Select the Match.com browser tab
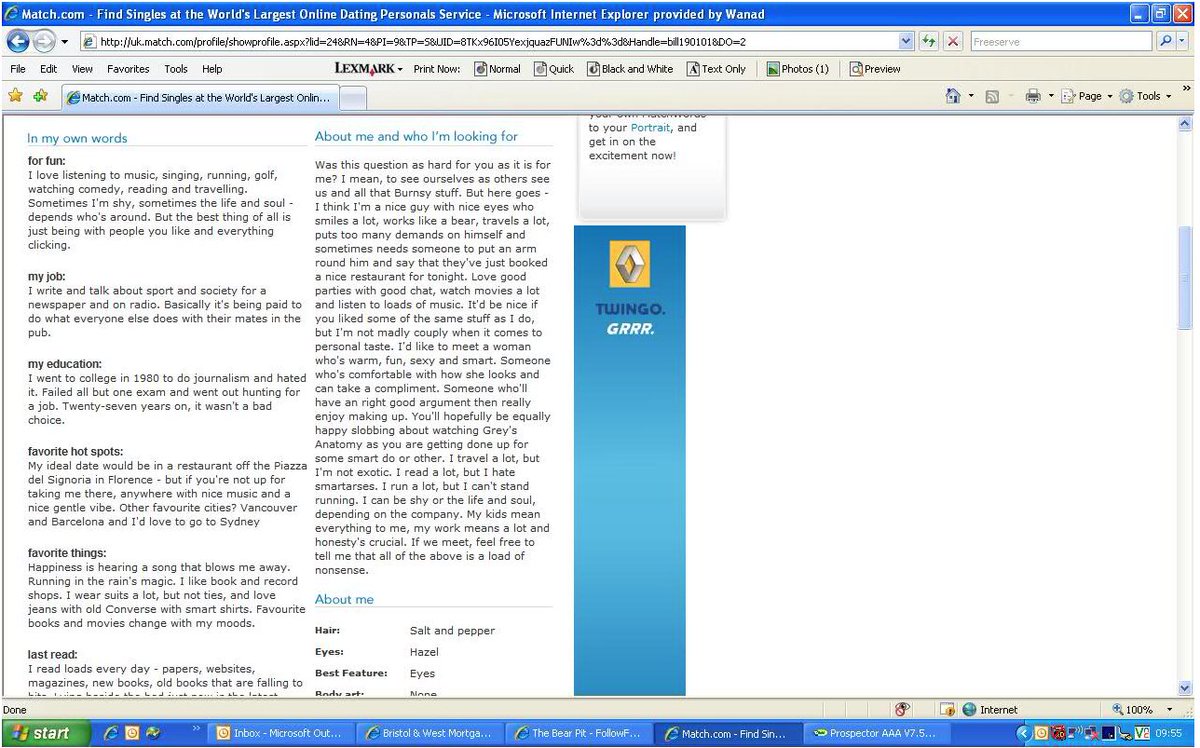This screenshot has height=748, width=1200. pyautogui.click(x=201, y=97)
